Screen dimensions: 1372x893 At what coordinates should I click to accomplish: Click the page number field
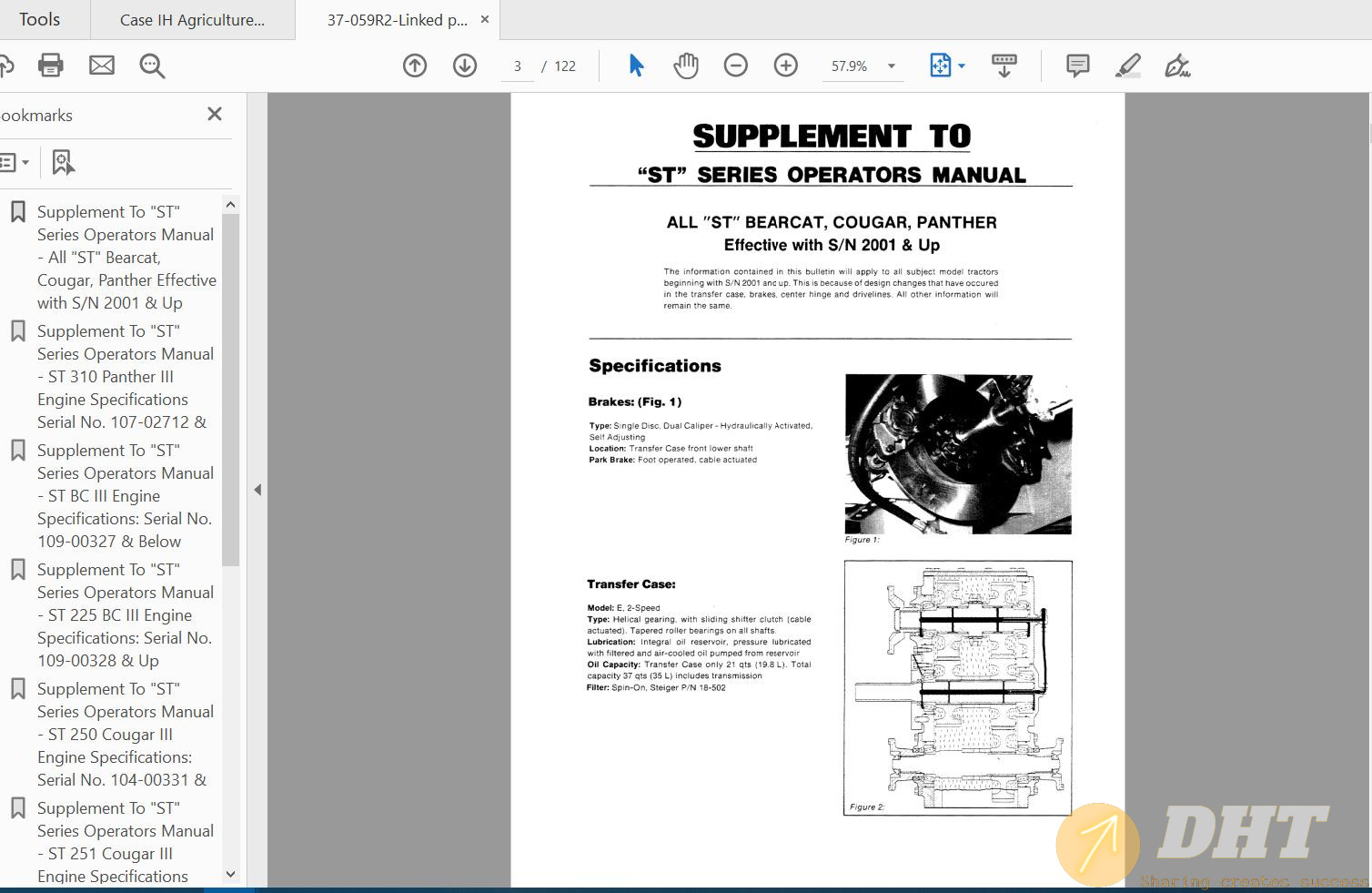[518, 66]
